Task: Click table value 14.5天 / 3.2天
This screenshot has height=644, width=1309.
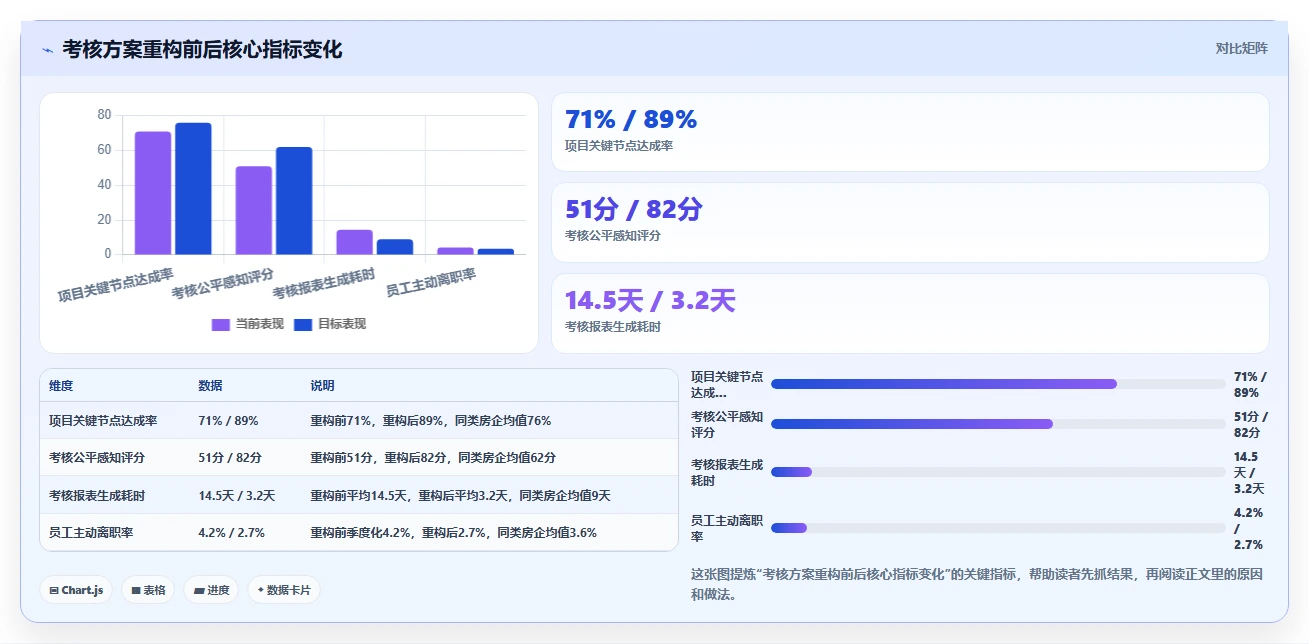Action: (237, 495)
